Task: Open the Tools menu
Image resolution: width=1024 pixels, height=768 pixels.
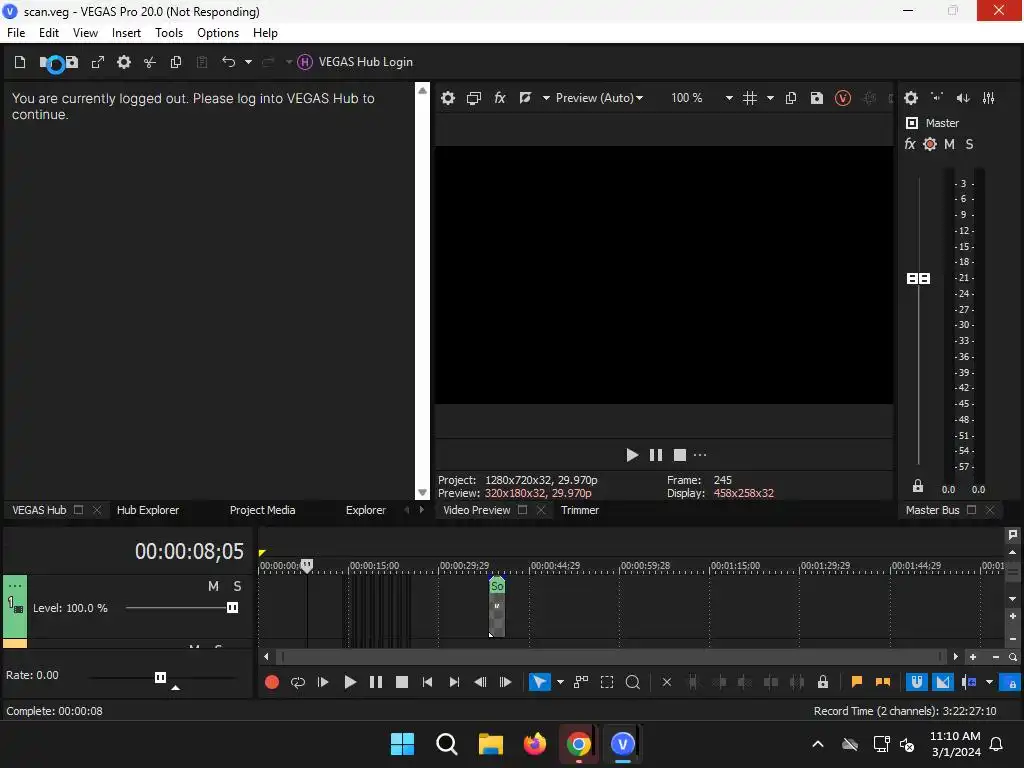Action: point(169,33)
